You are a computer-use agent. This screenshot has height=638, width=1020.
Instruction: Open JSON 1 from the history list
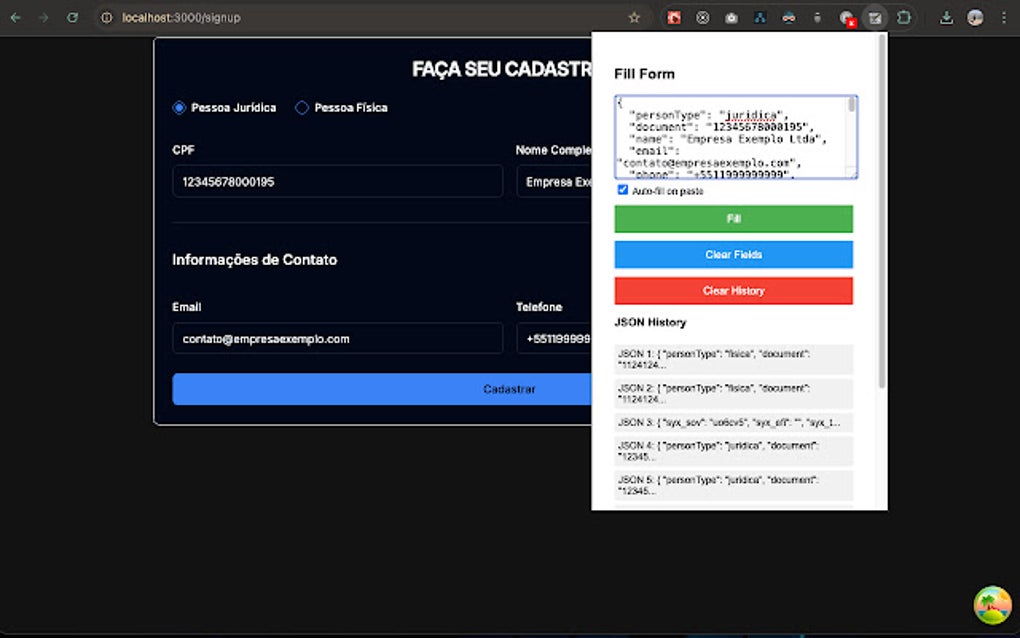tap(733, 358)
